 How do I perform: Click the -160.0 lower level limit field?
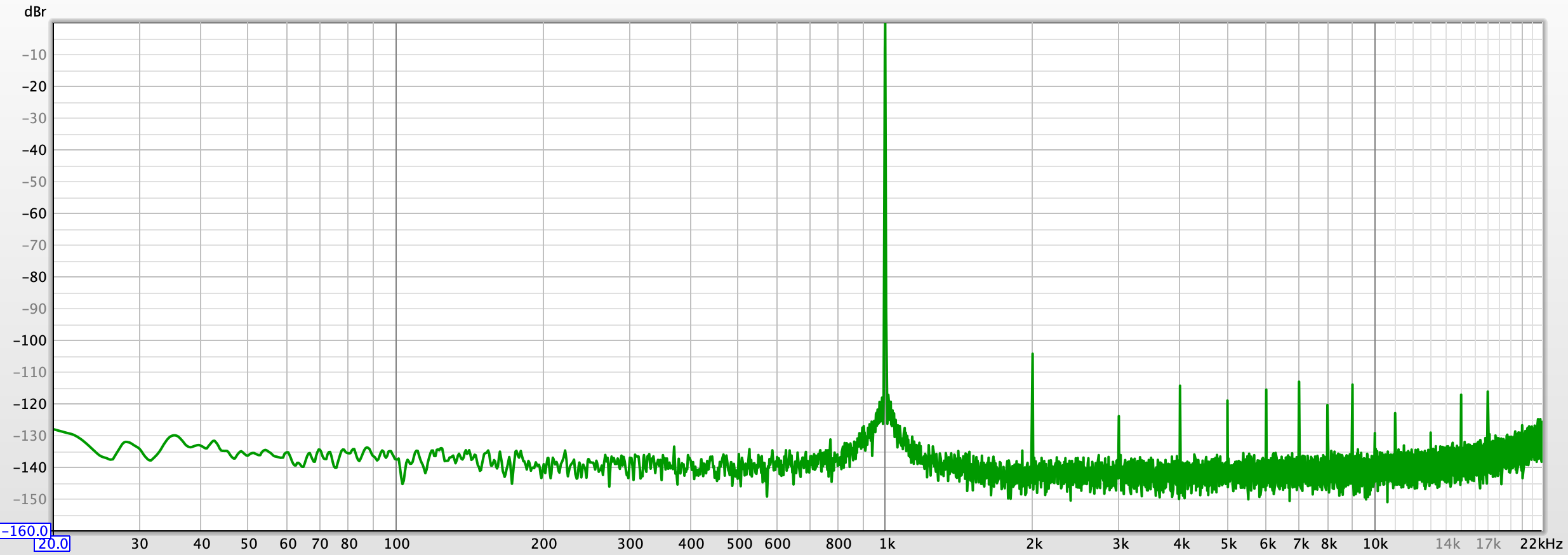pos(25,531)
